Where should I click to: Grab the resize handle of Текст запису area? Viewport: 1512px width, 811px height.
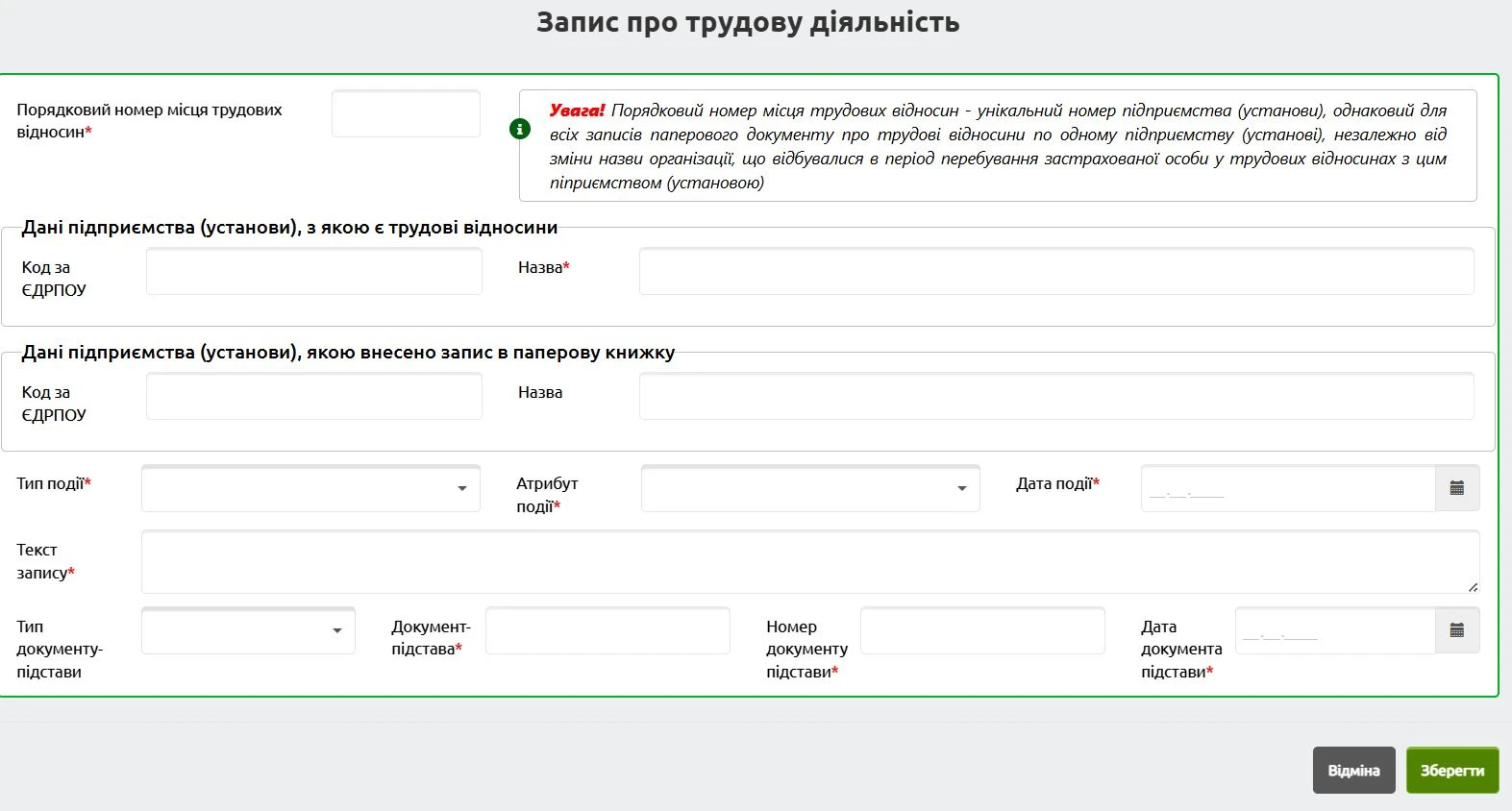[x=1473, y=586]
